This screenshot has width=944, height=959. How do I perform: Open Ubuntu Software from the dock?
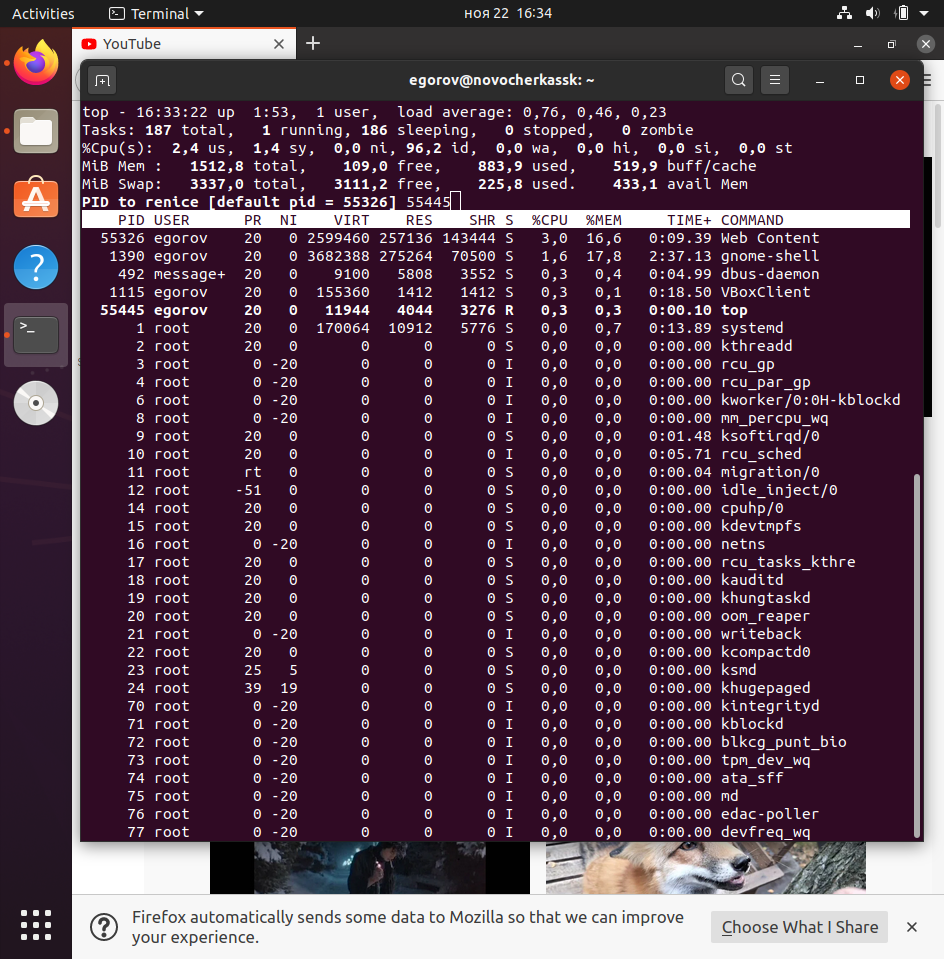point(36,199)
